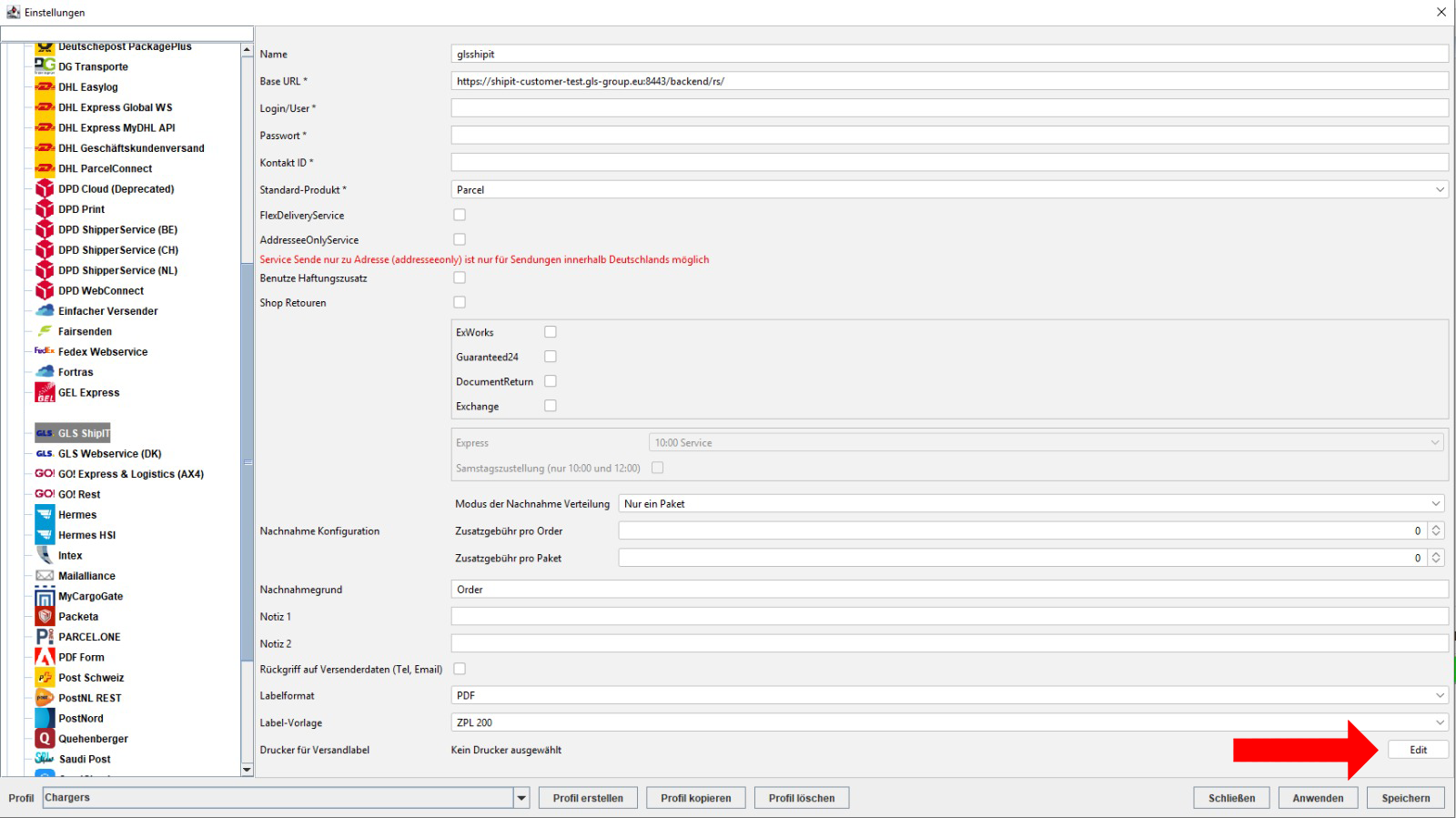Click Profil erstellen button
Screen dimensions: 1456x818
coord(588,798)
